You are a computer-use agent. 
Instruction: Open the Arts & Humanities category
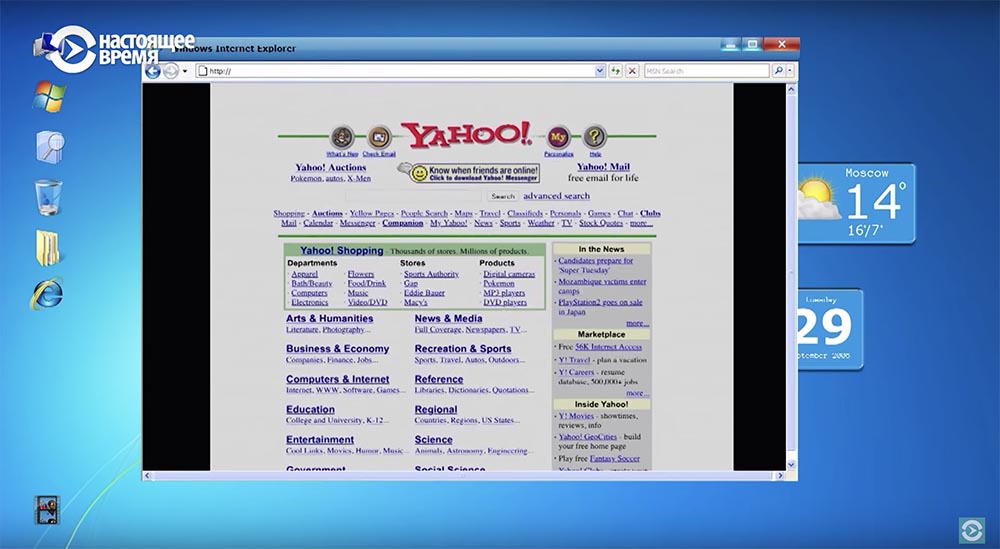[x=330, y=318]
